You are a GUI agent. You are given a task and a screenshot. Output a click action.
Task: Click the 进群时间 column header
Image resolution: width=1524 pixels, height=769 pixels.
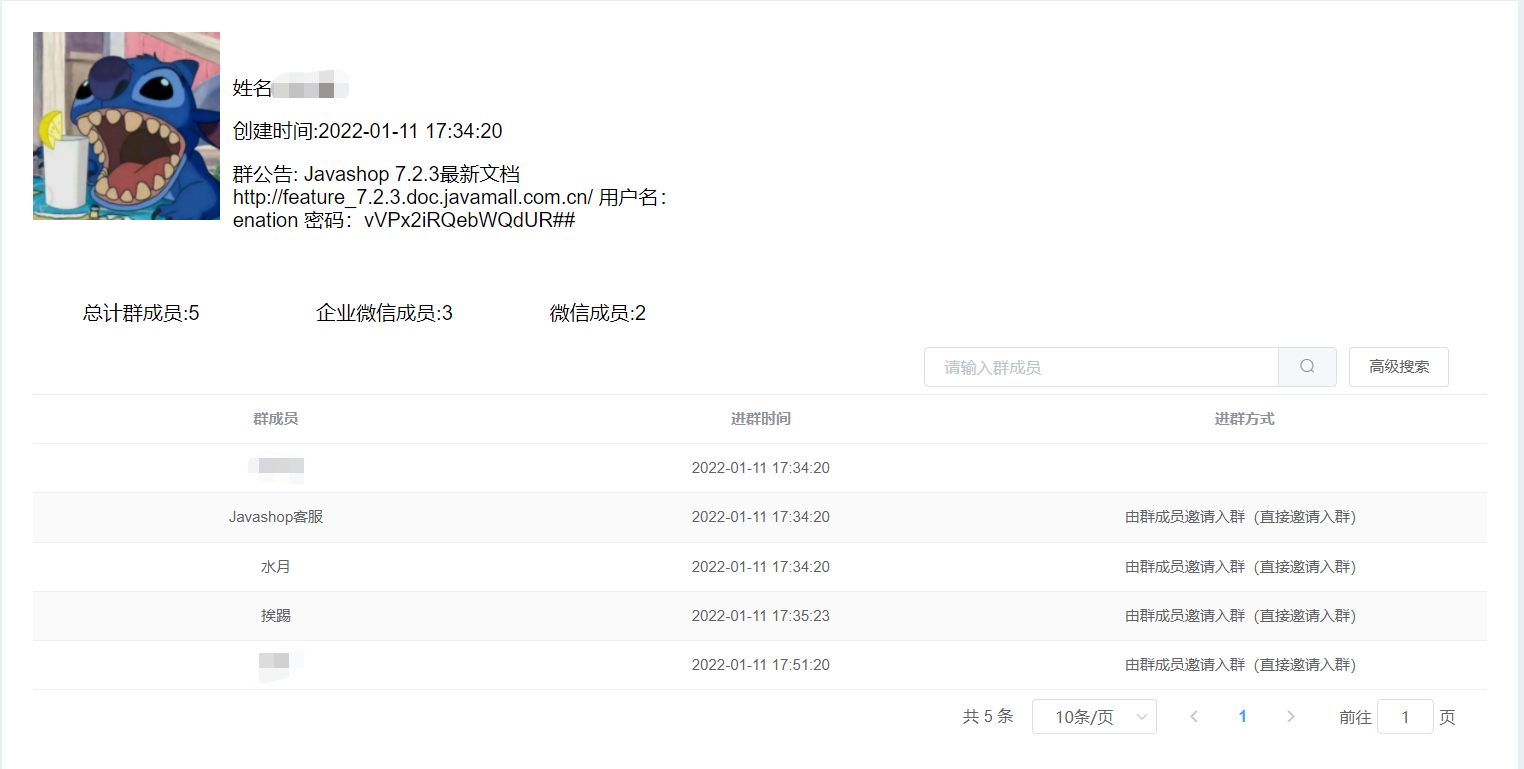[x=761, y=419]
